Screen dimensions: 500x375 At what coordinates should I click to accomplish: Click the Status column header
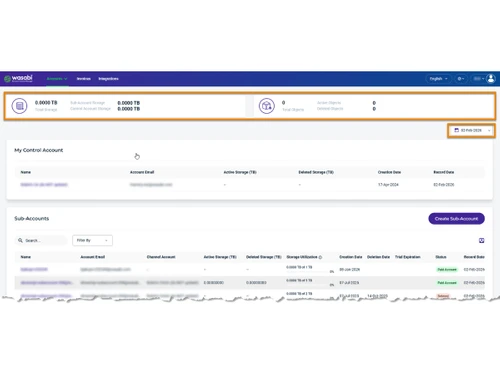[441, 257]
